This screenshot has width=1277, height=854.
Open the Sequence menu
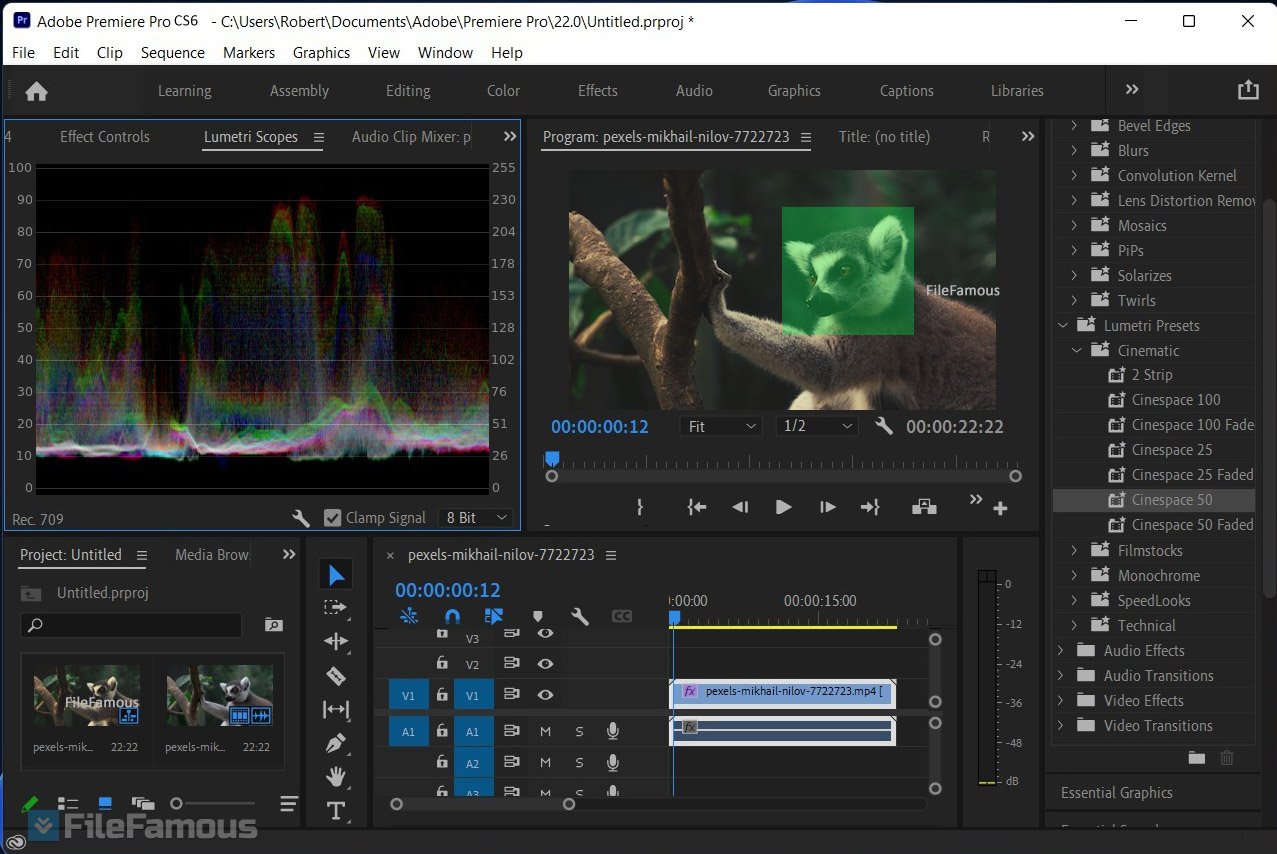172,52
